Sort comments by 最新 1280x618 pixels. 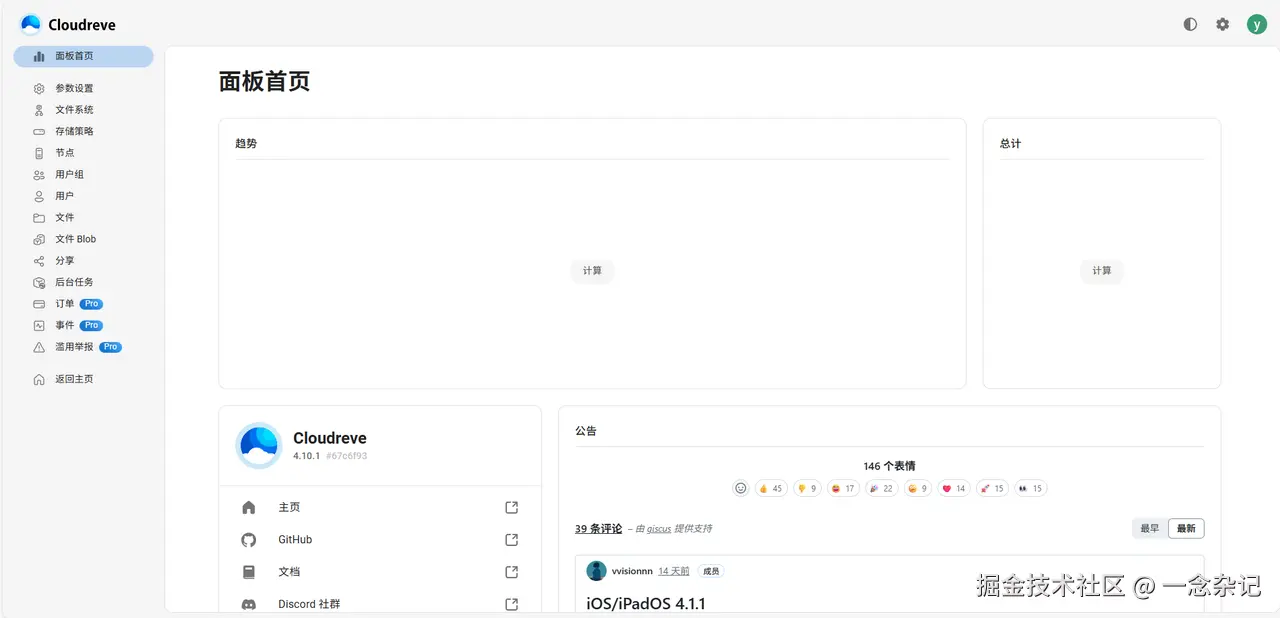(1186, 528)
